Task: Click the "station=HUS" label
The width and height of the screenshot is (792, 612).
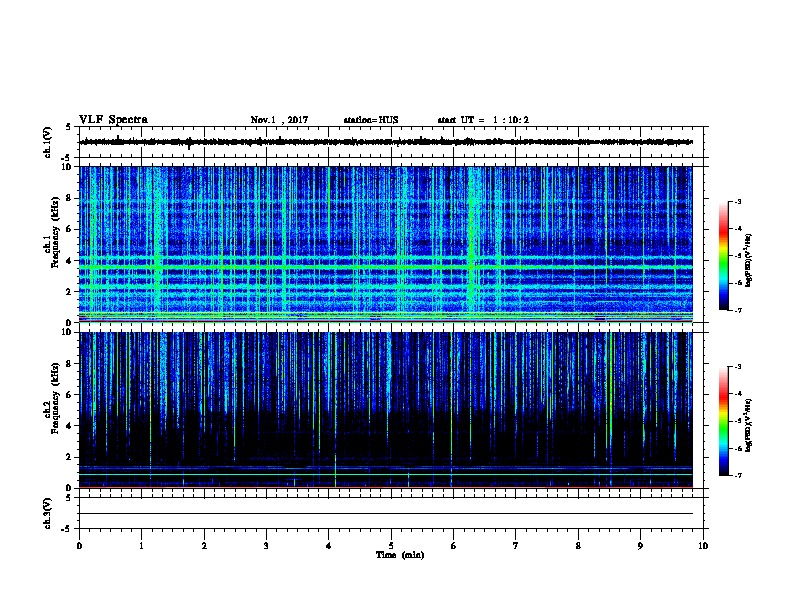Action: (x=371, y=120)
